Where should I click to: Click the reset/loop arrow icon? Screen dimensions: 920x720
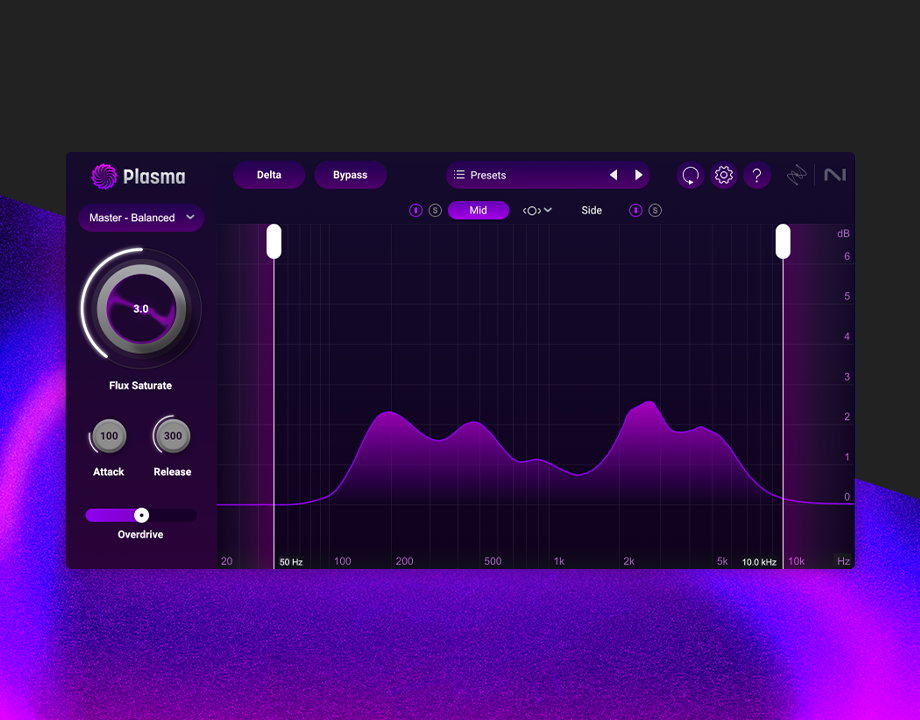point(690,176)
